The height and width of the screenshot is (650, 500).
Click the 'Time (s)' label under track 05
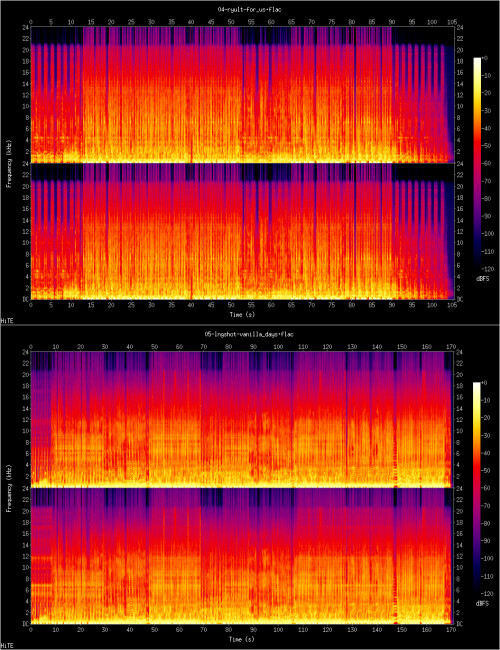241,639
